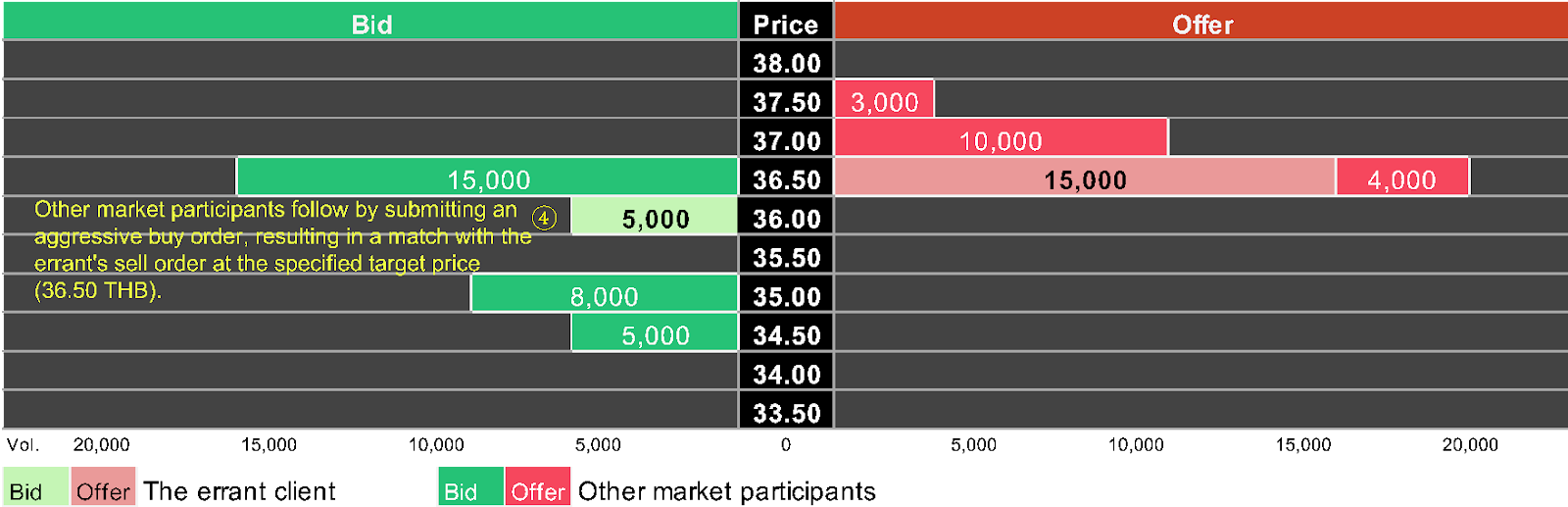Screen dimensions: 1568x507
Task: Click the light green Bid legend swatch
Action: (x=34, y=489)
